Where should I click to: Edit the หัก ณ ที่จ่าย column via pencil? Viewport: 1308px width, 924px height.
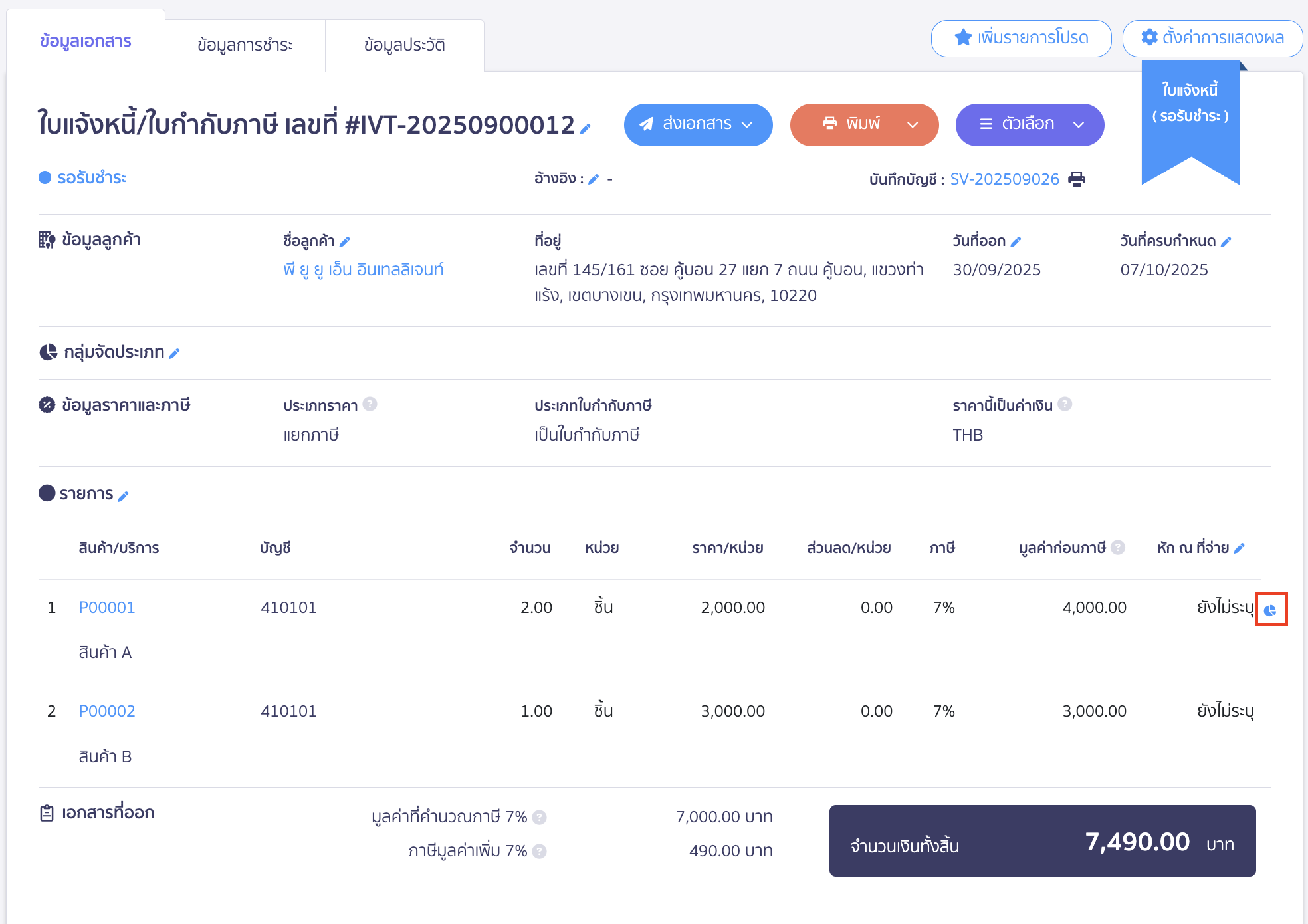pyautogui.click(x=1240, y=547)
